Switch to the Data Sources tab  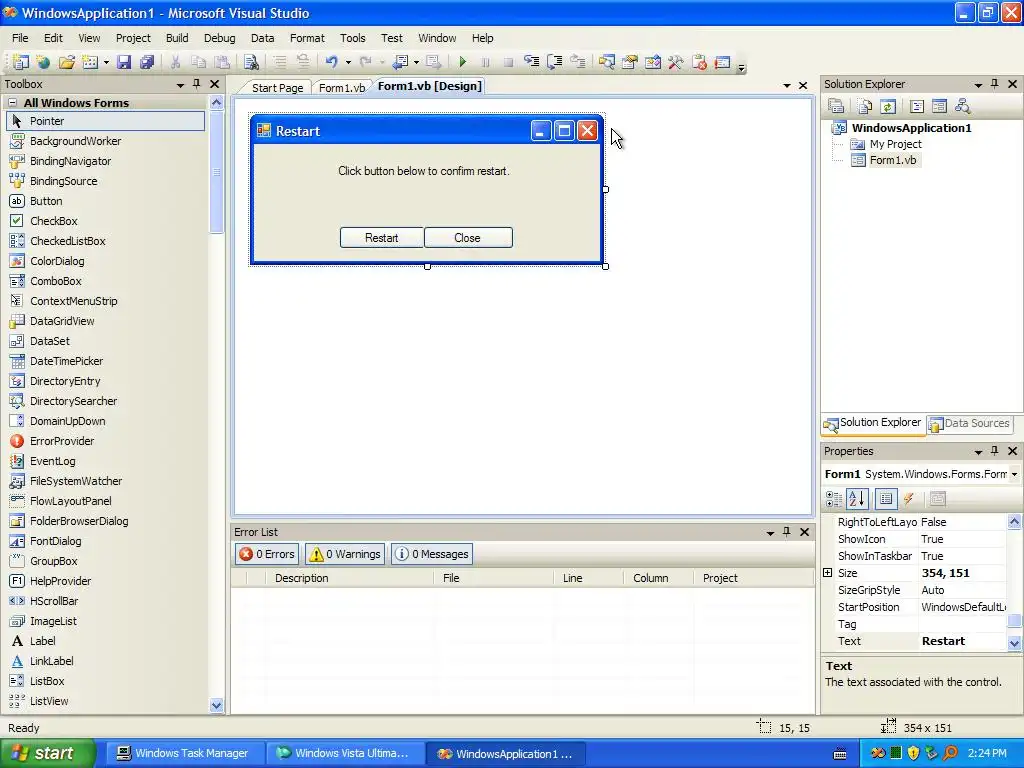(969, 423)
